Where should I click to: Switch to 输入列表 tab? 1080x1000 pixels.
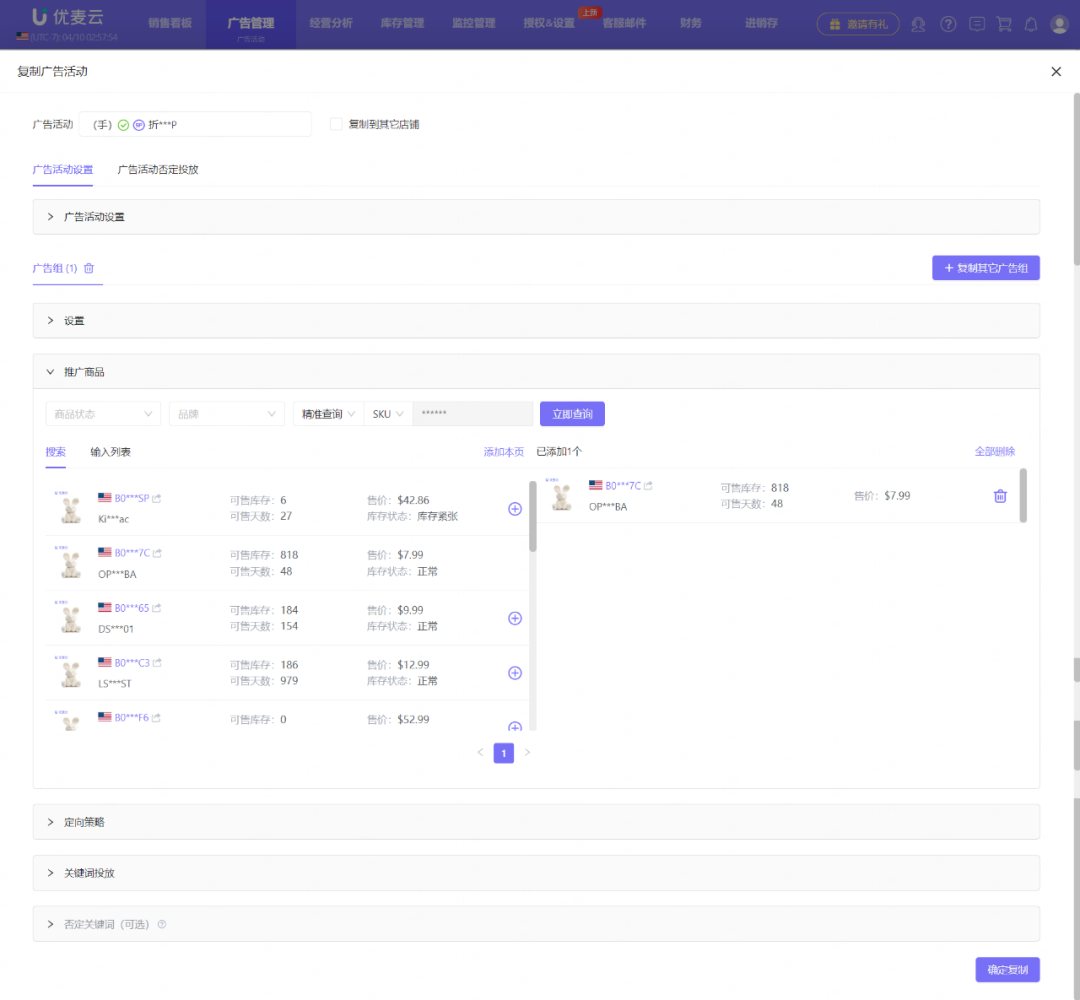(110, 452)
